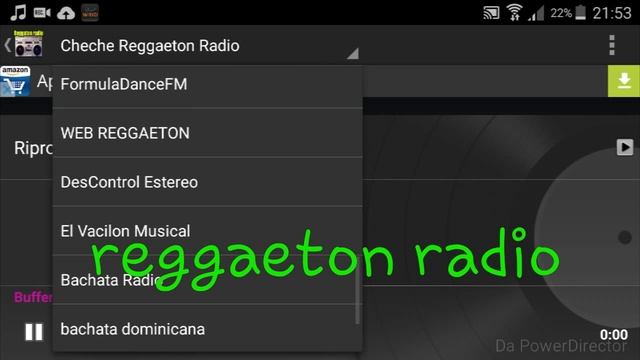This screenshot has width=640, height=360.
Task: Tap the 0:00 playback time
Action: (613, 335)
